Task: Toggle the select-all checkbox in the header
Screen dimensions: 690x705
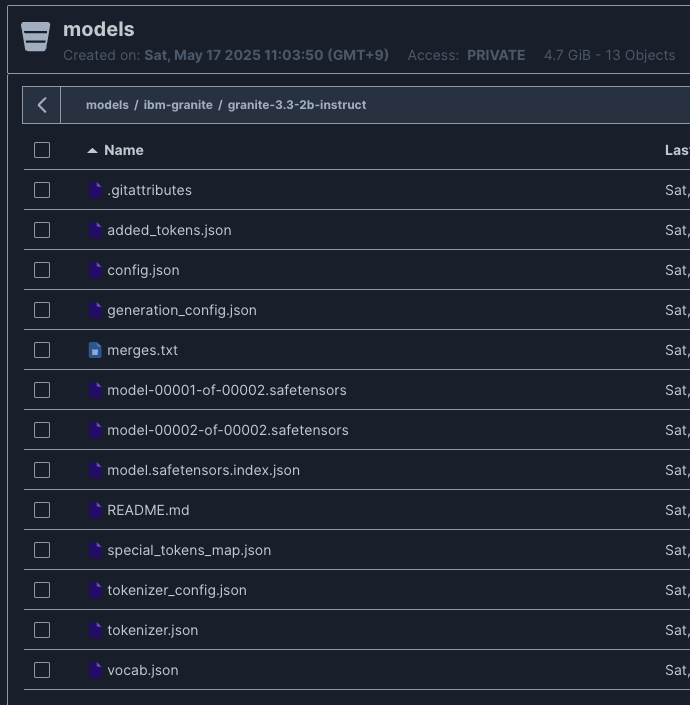Action: click(x=42, y=150)
